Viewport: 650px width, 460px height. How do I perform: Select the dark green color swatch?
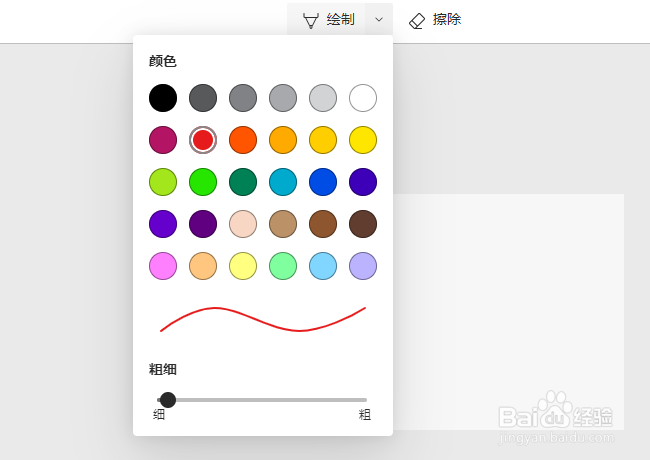pos(243,182)
